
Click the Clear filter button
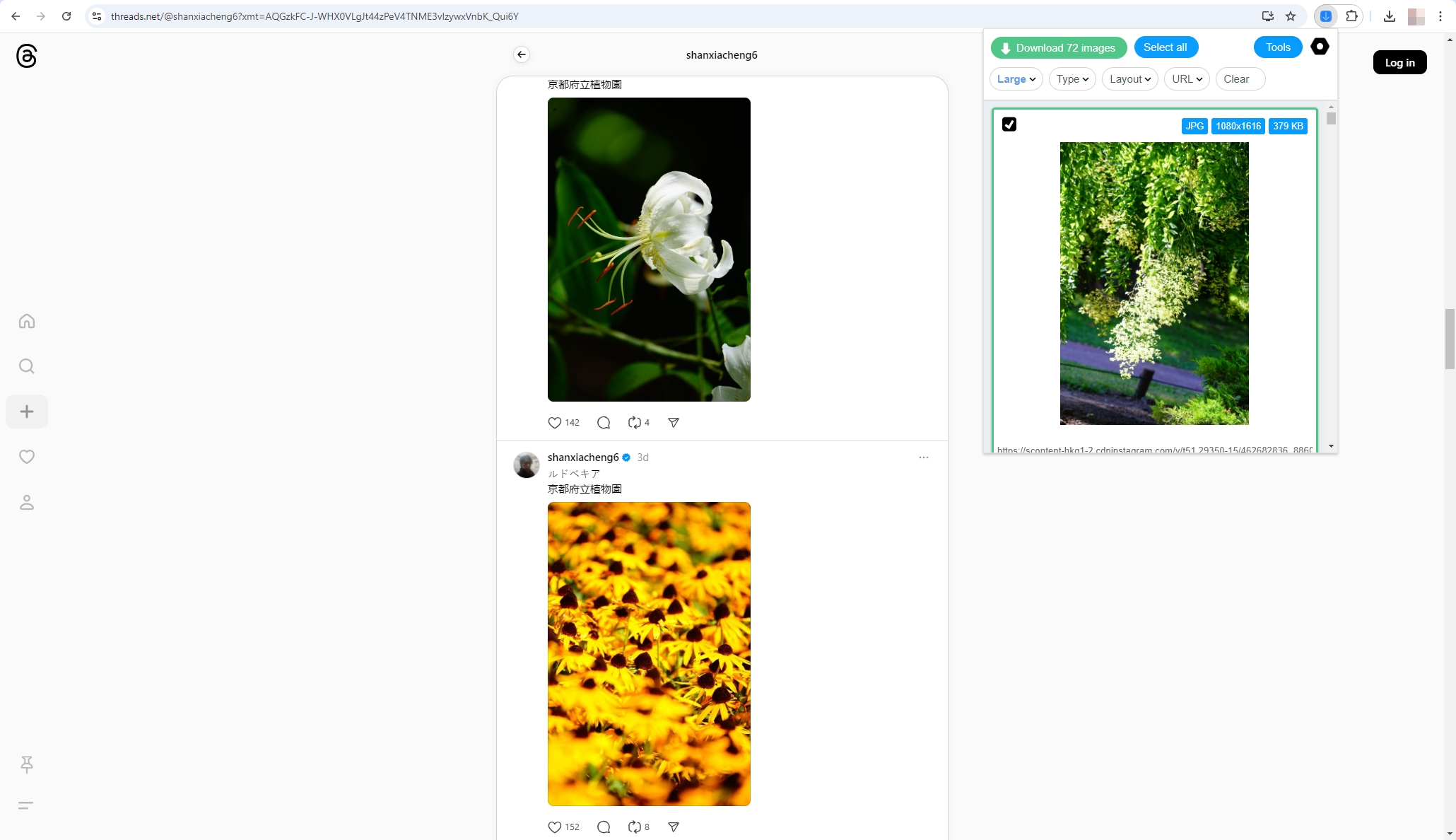click(x=1237, y=79)
